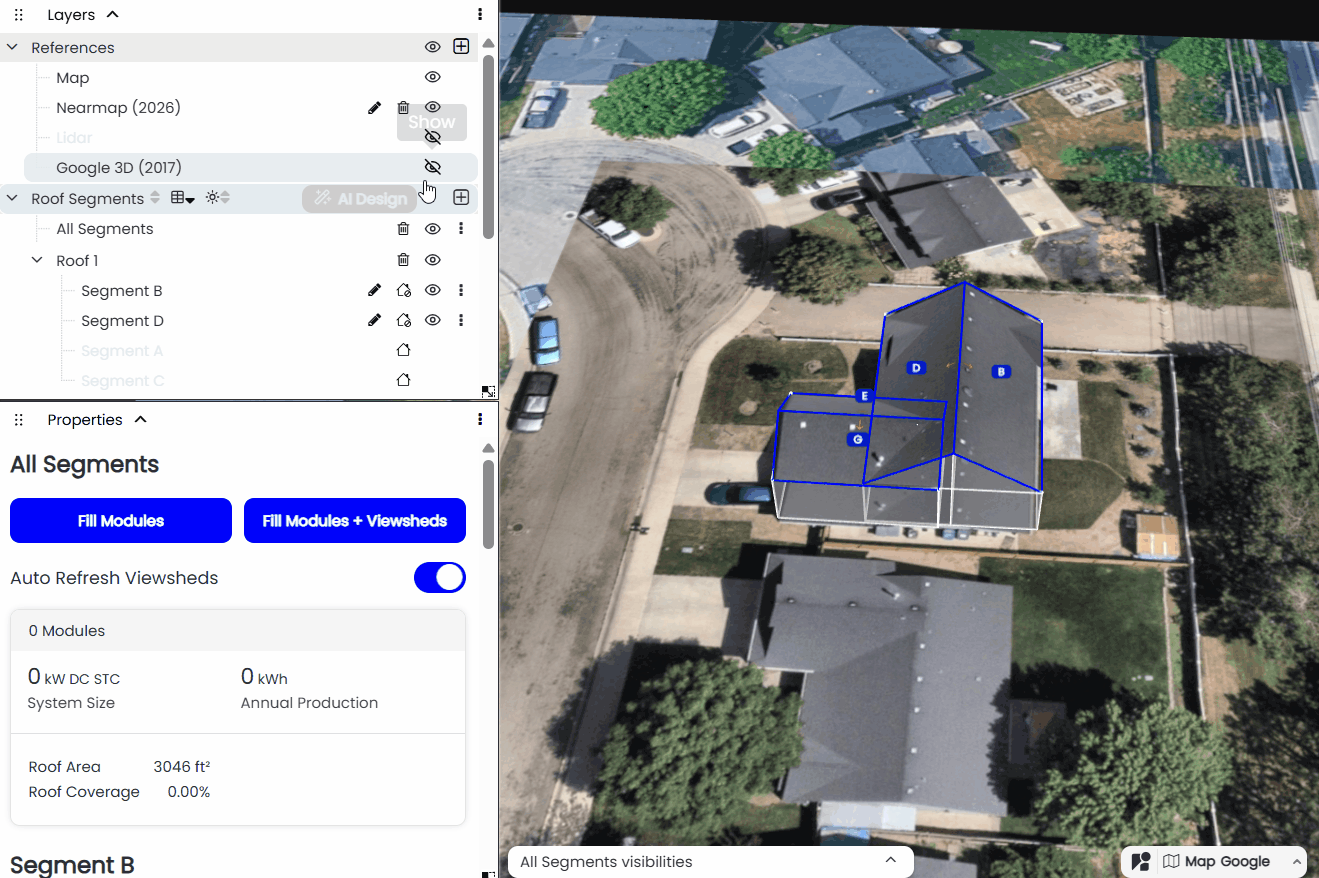Add a new roof segment with plus icon
Screen dimensions: 1319x878
[461, 198]
